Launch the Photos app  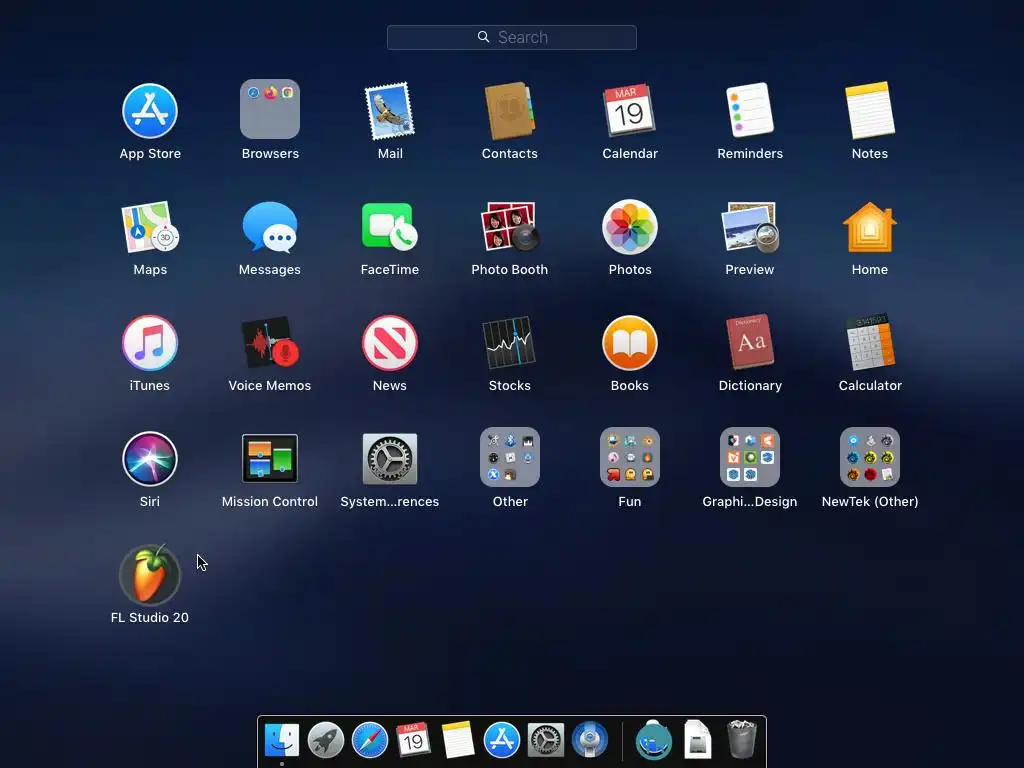point(630,227)
